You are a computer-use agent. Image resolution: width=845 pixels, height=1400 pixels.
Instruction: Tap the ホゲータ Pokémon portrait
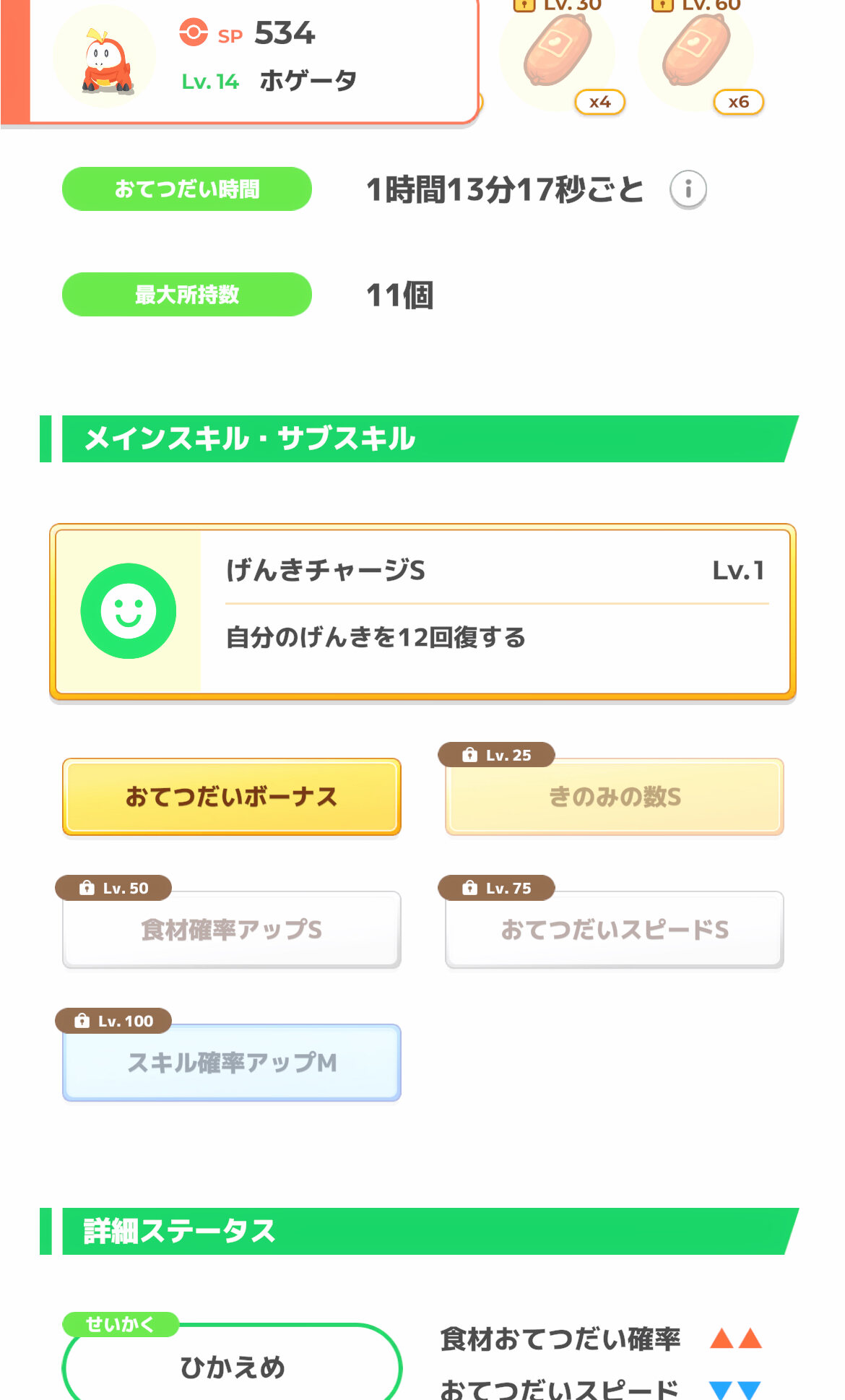(105, 59)
